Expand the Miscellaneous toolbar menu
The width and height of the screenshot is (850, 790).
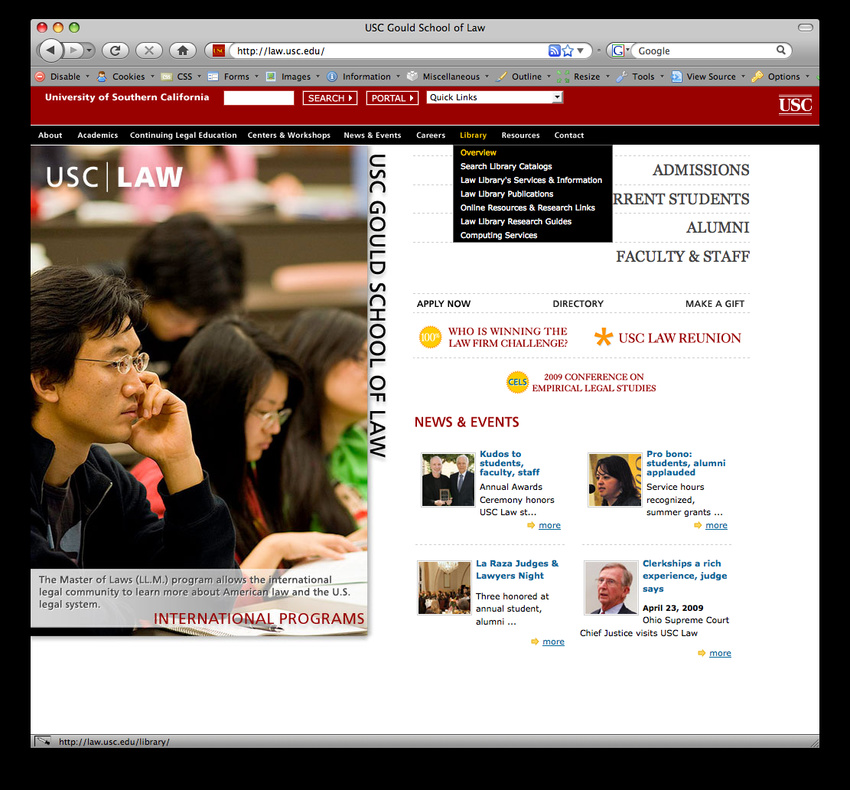click(487, 76)
